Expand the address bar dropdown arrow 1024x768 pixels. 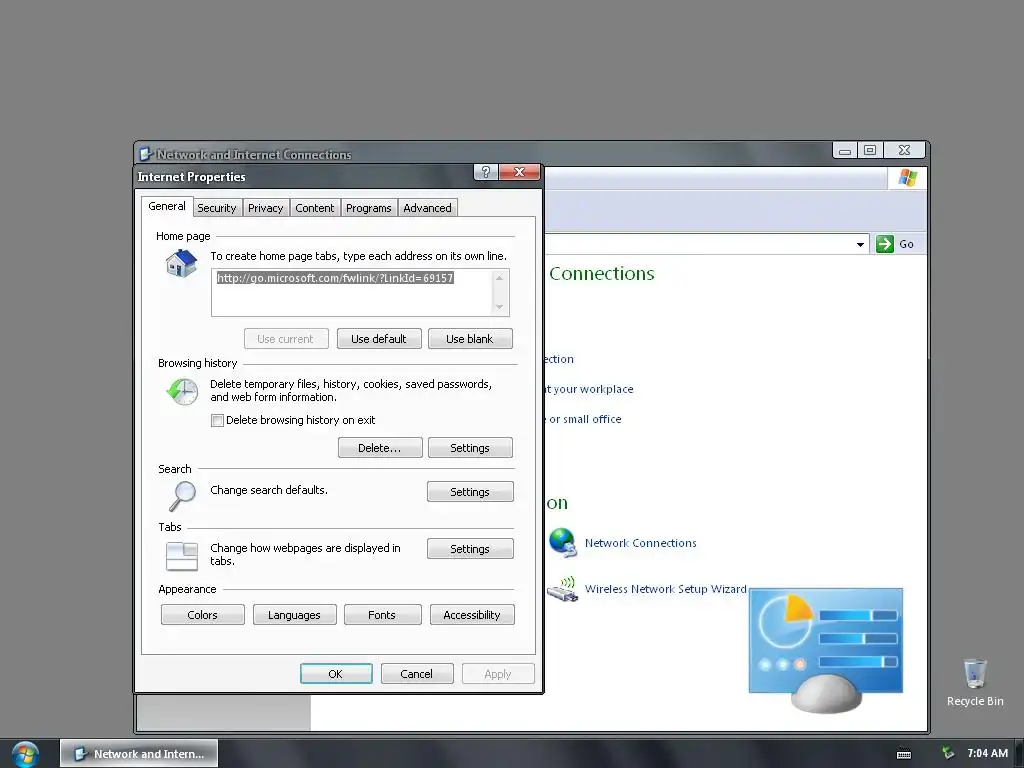pos(860,244)
